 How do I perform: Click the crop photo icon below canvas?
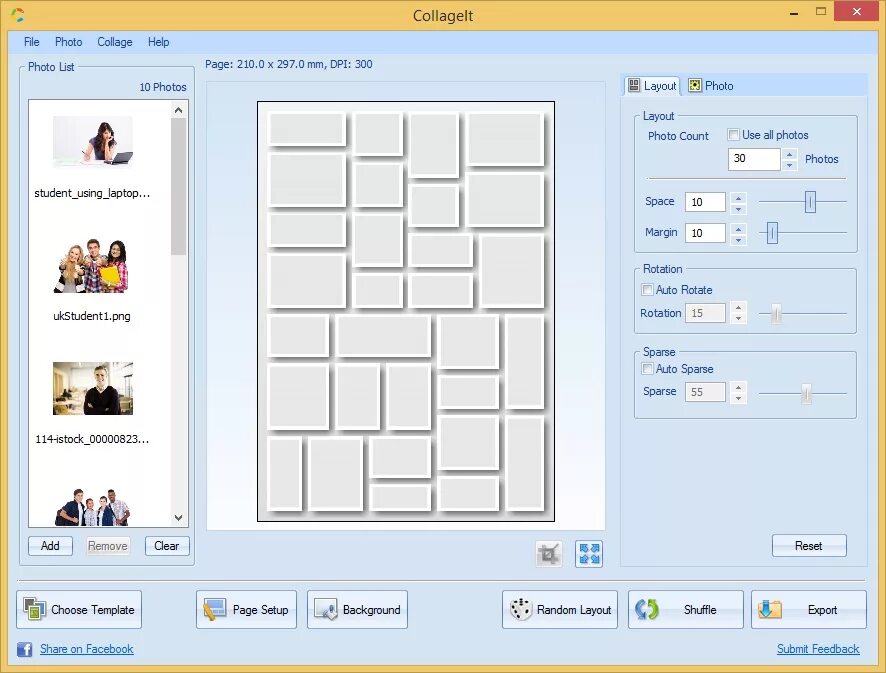[x=548, y=554]
